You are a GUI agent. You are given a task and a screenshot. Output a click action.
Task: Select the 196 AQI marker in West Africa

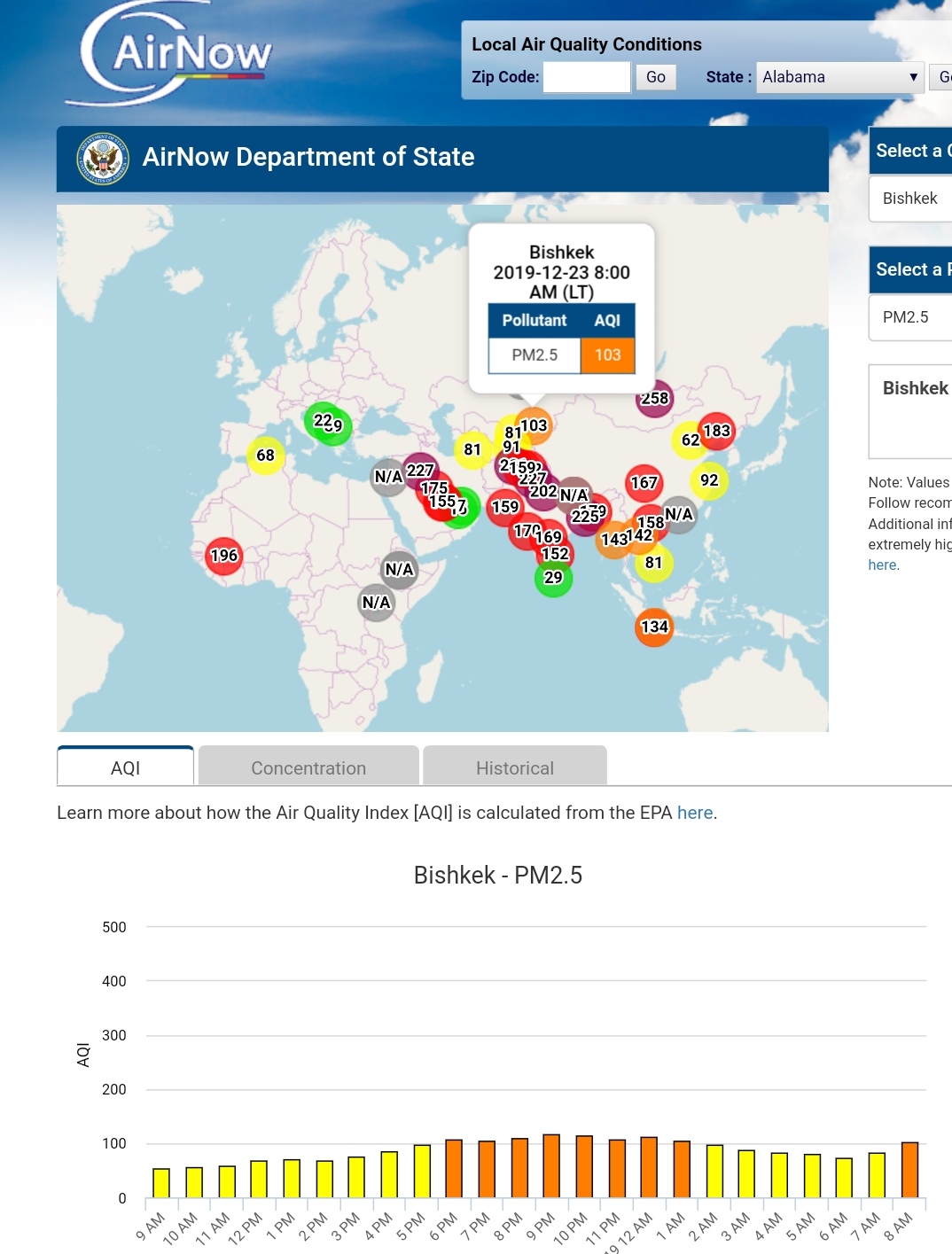[223, 556]
